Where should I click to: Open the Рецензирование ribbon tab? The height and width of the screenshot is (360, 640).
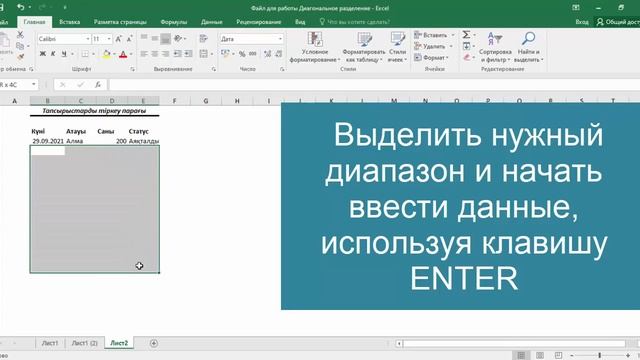258,22
